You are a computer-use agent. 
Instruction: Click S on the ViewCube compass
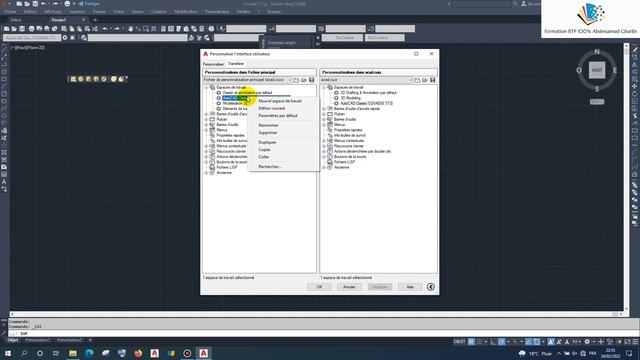coord(597,89)
